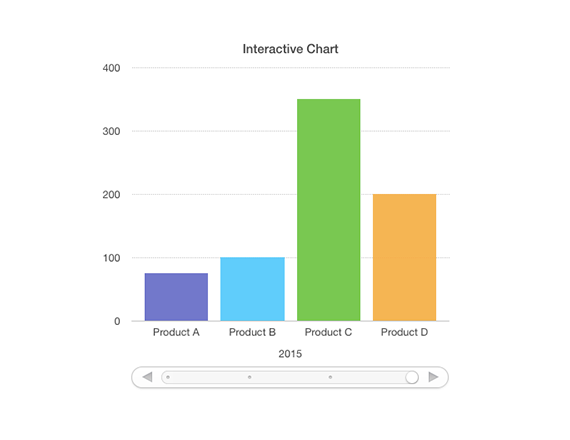The image size is (570, 440).
Task: Click the Product D axis label
Action: click(404, 332)
